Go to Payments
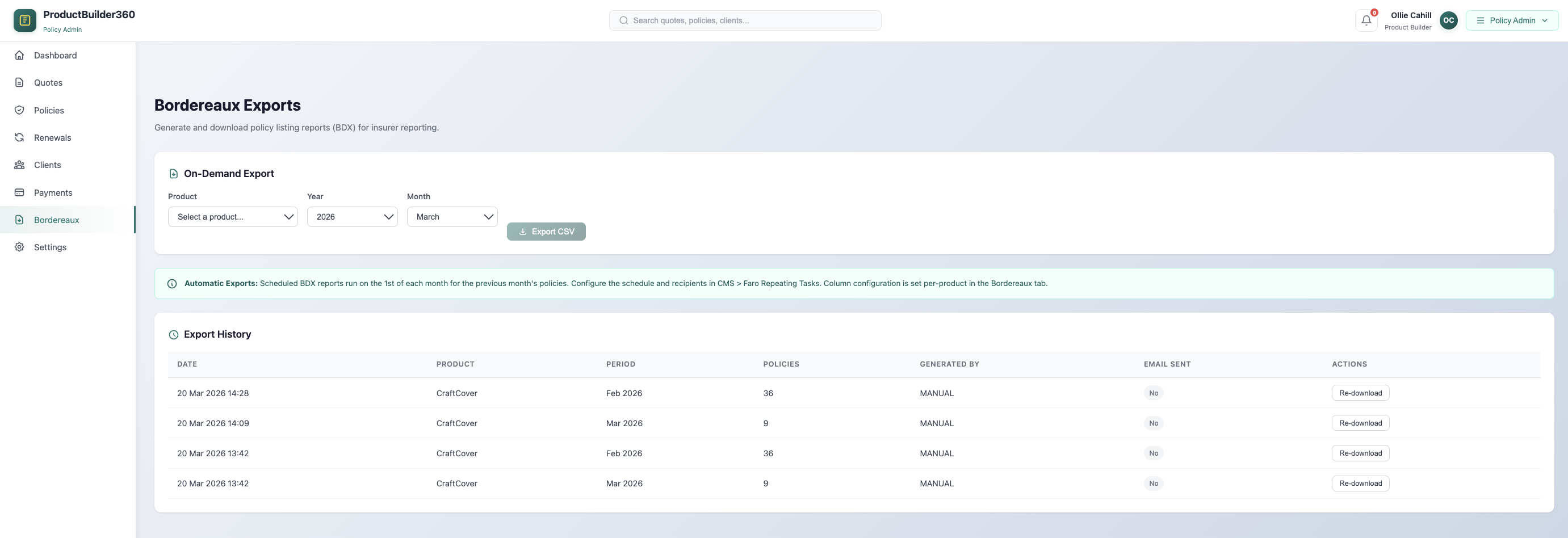Screen dimensions: 1568x538 [68, 192]
